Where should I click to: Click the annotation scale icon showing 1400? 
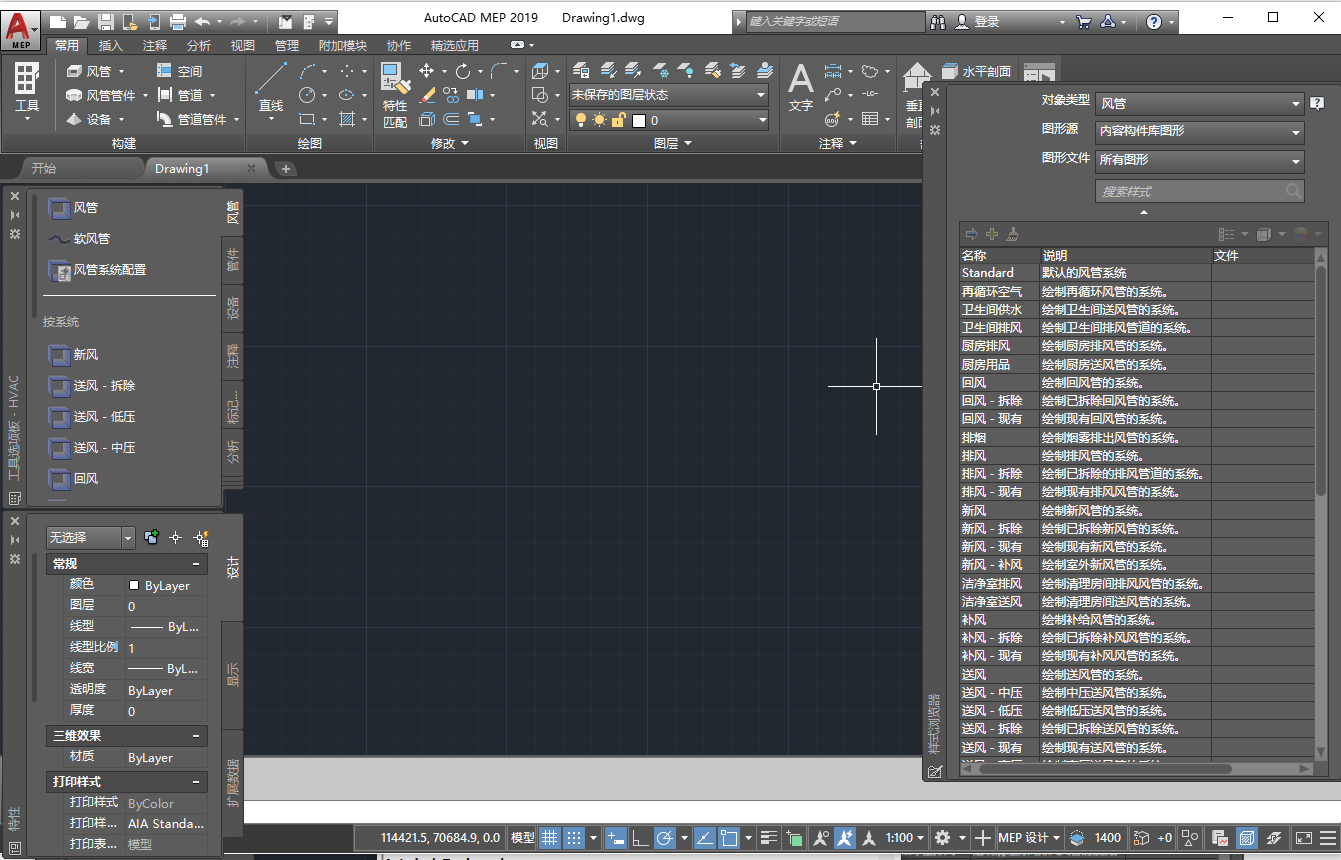coord(1096,837)
